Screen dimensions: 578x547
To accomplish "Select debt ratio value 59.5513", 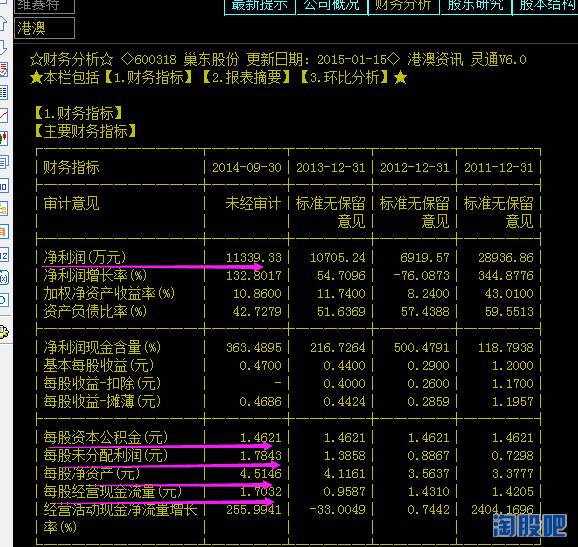I will coord(509,312).
